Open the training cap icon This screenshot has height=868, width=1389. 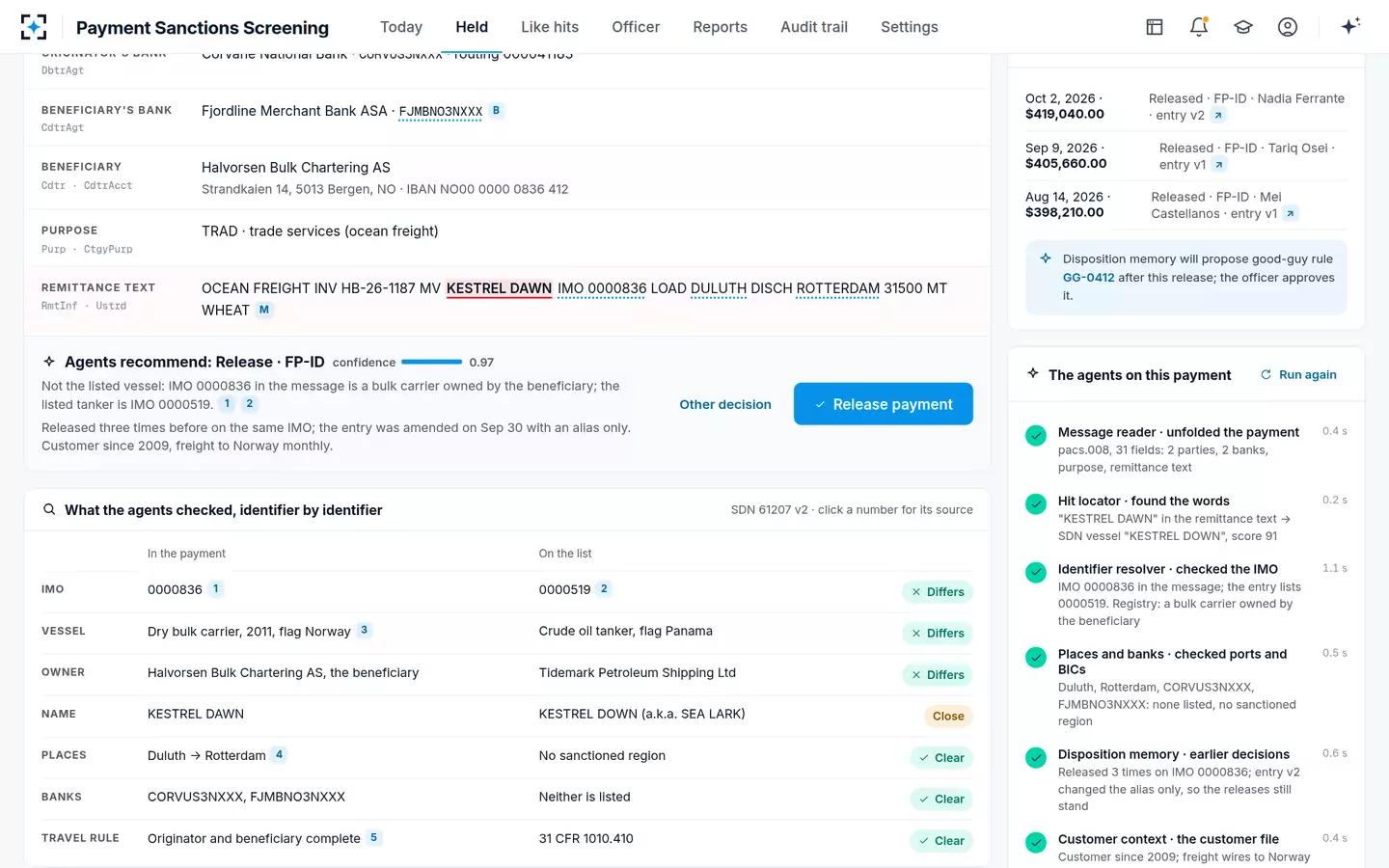pos(1243,27)
